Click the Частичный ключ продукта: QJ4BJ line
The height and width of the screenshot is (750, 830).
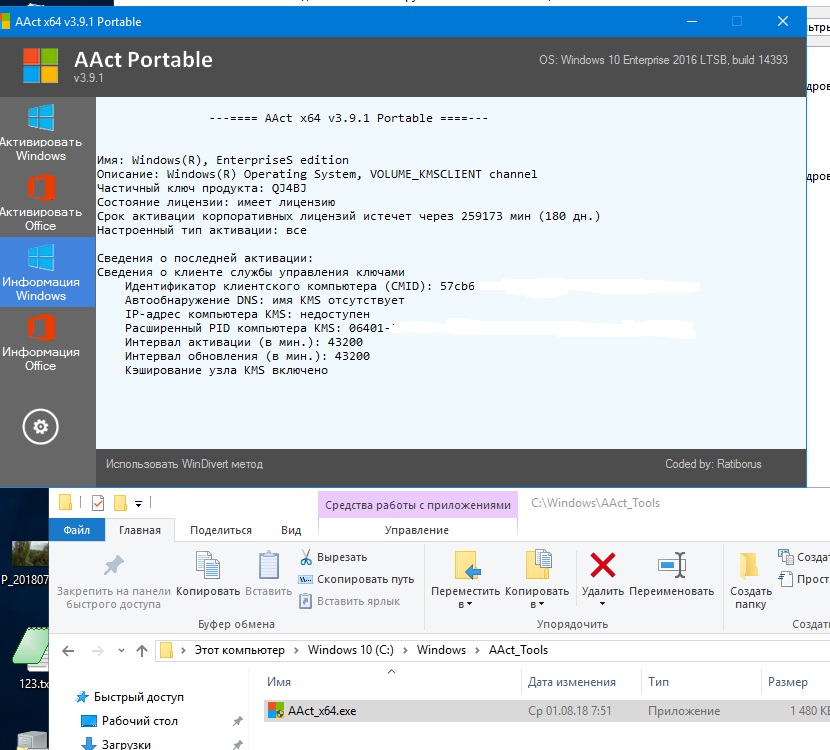[201, 188]
